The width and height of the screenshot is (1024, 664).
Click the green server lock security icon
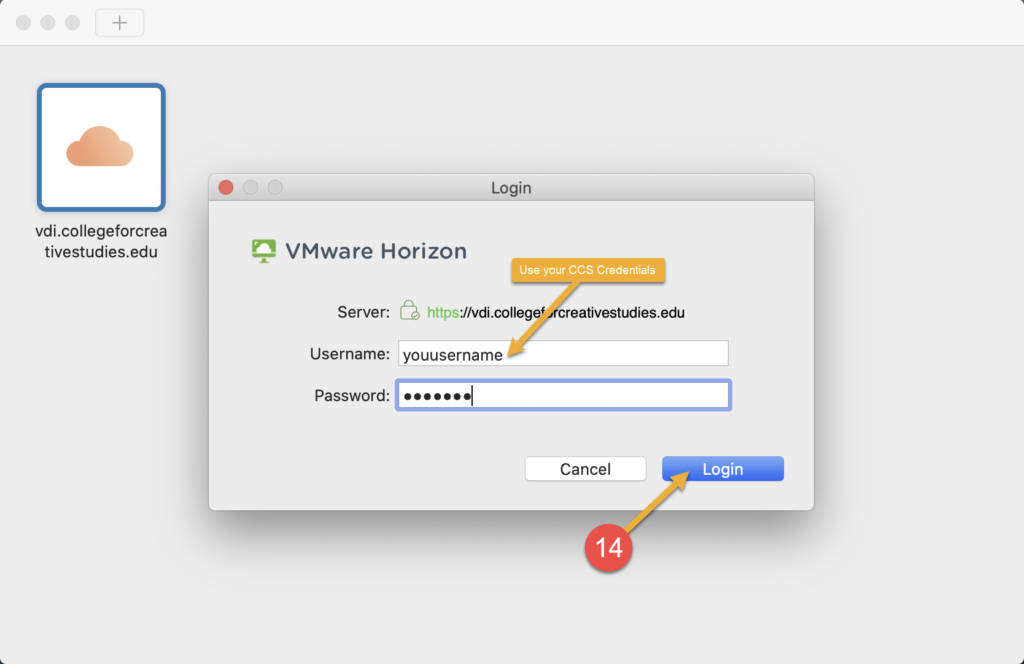pos(409,310)
